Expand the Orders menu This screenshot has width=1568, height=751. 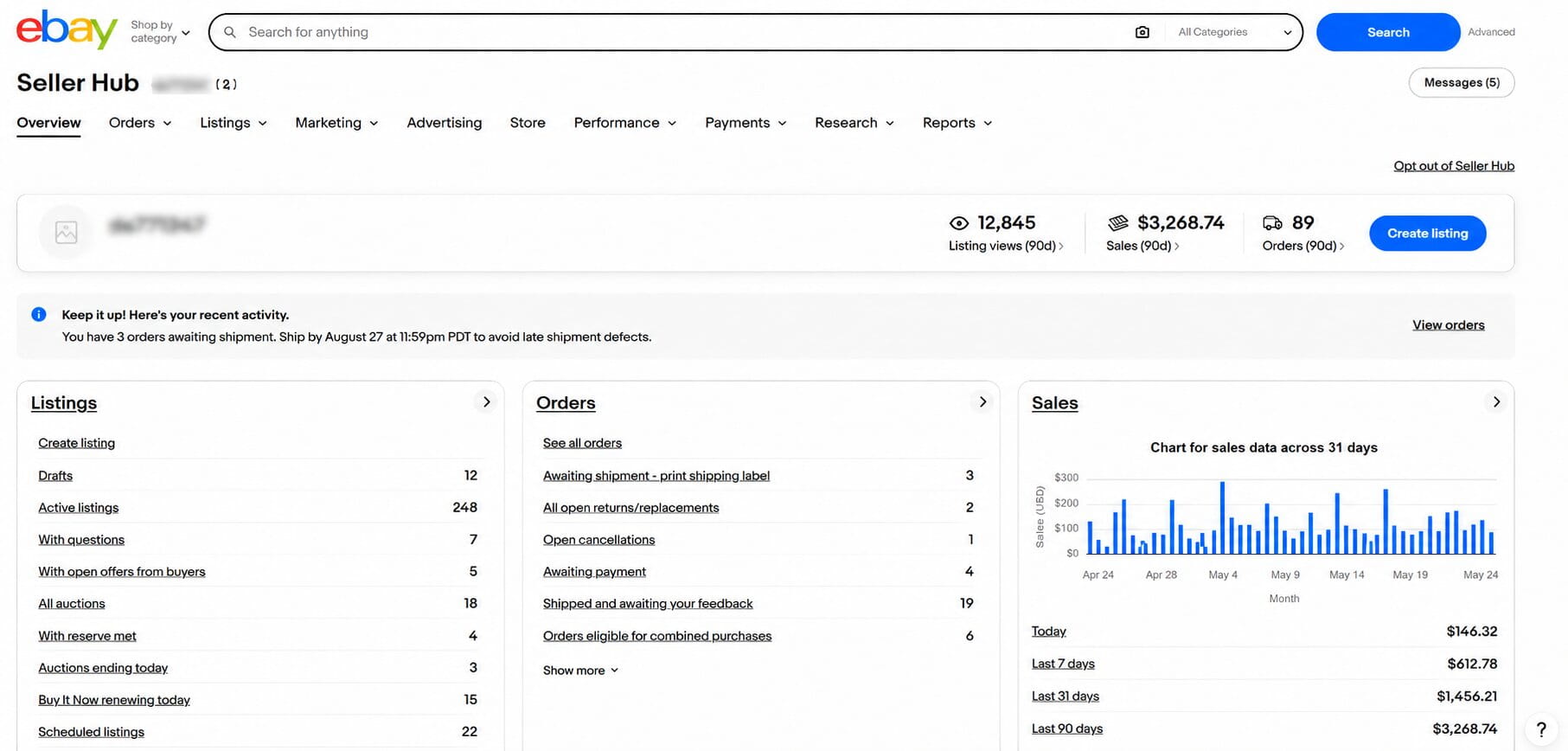pyautogui.click(x=140, y=123)
